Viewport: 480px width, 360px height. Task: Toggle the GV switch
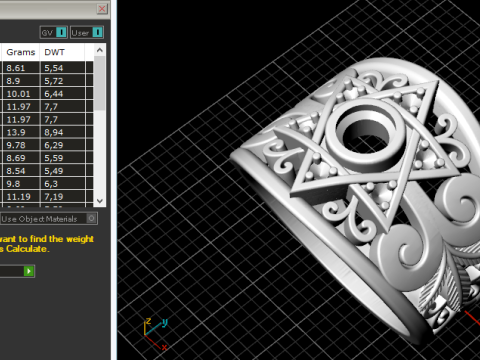coord(54,32)
